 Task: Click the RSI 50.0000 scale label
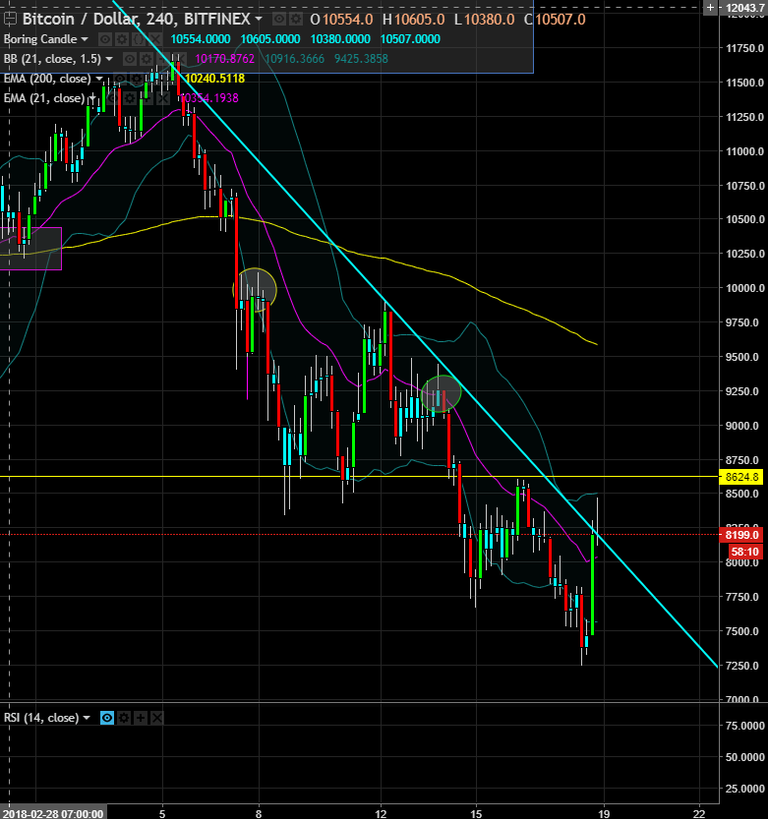pyautogui.click(x=746, y=757)
